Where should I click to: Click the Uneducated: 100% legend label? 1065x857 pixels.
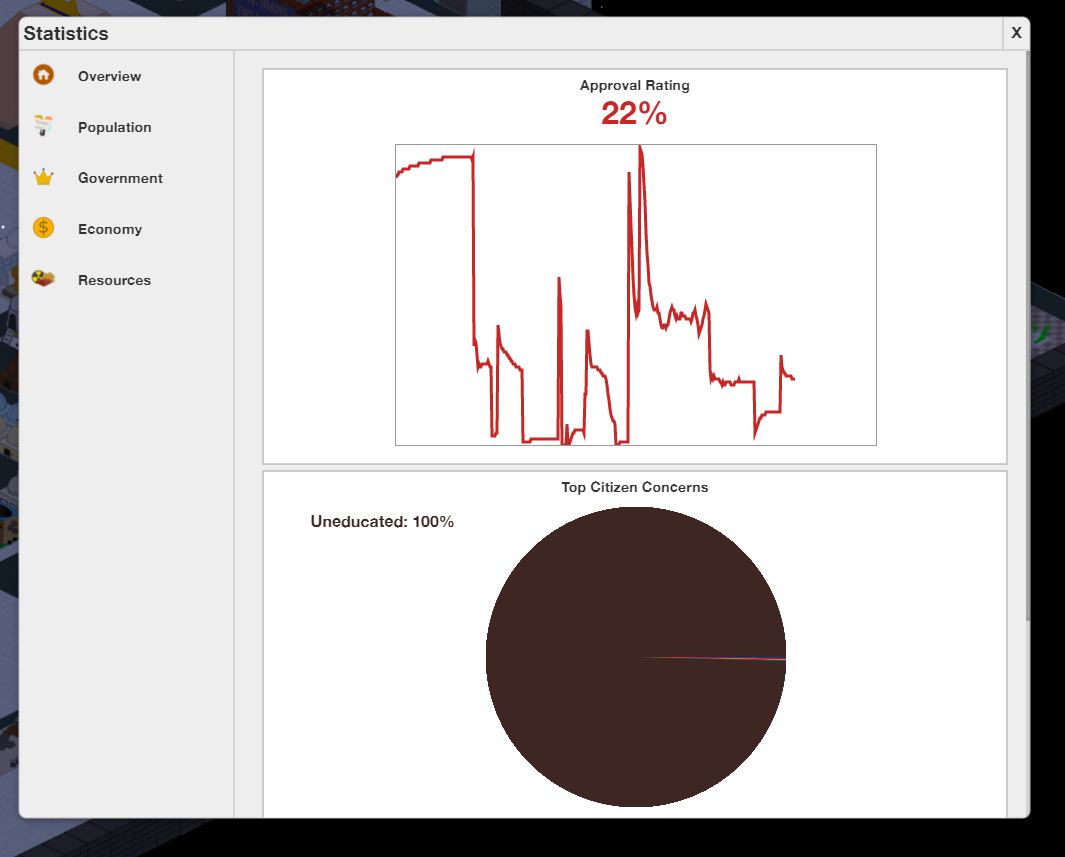point(382,522)
